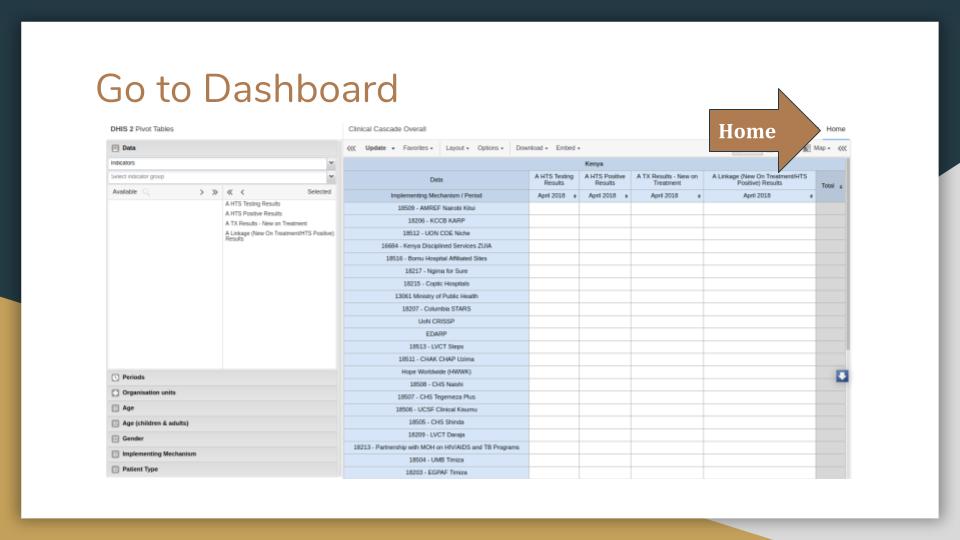
Task: Sort by A TX Results April 2018 column
Action: 699,197
